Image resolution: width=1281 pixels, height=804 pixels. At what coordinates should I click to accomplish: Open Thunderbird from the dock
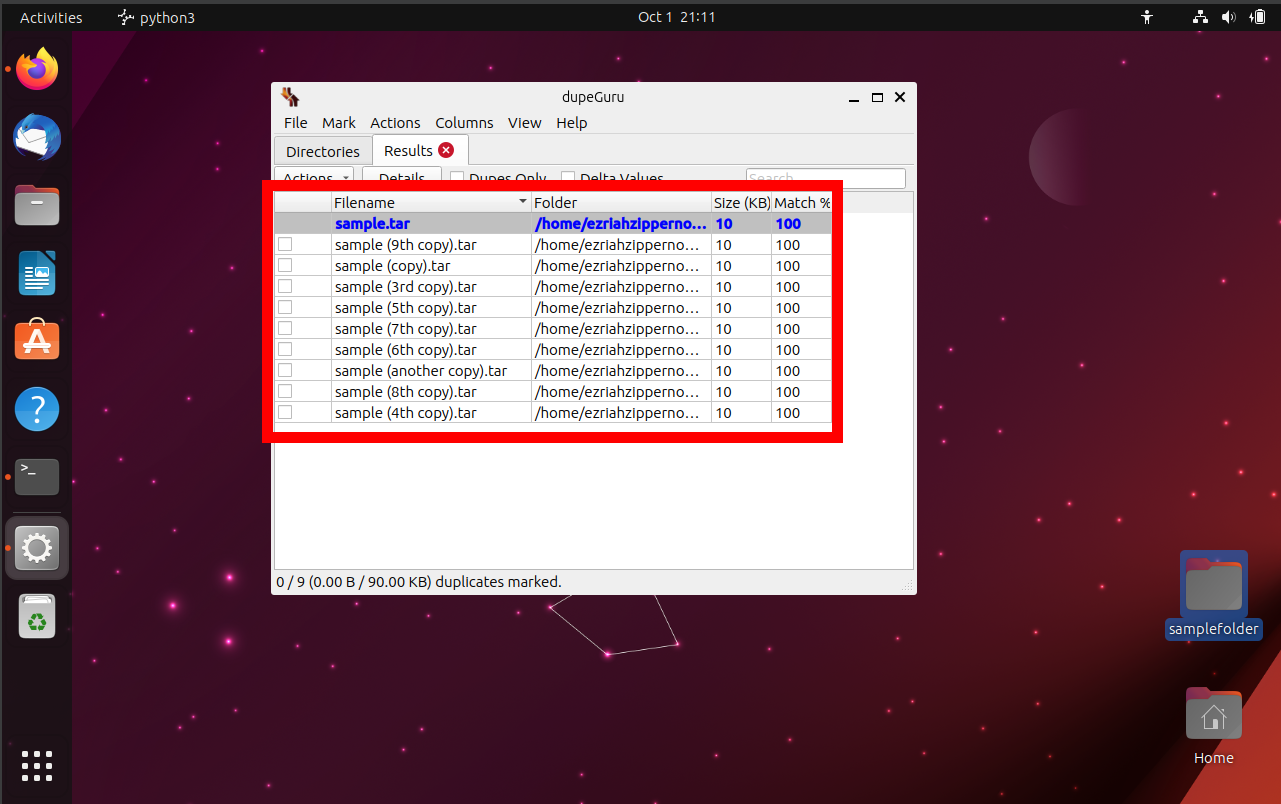tap(36, 137)
